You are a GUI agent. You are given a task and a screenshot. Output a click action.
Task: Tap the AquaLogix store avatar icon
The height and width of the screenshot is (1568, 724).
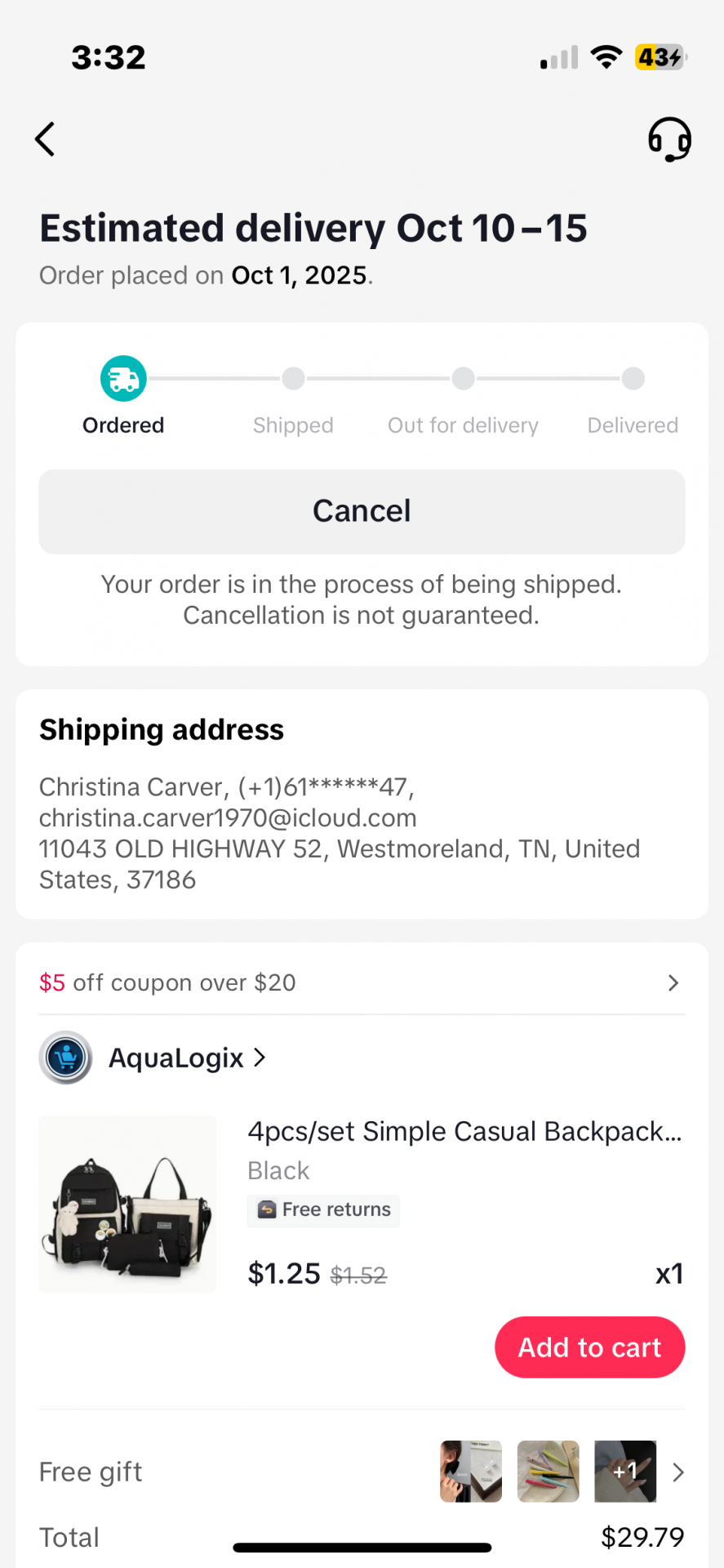click(x=65, y=1058)
